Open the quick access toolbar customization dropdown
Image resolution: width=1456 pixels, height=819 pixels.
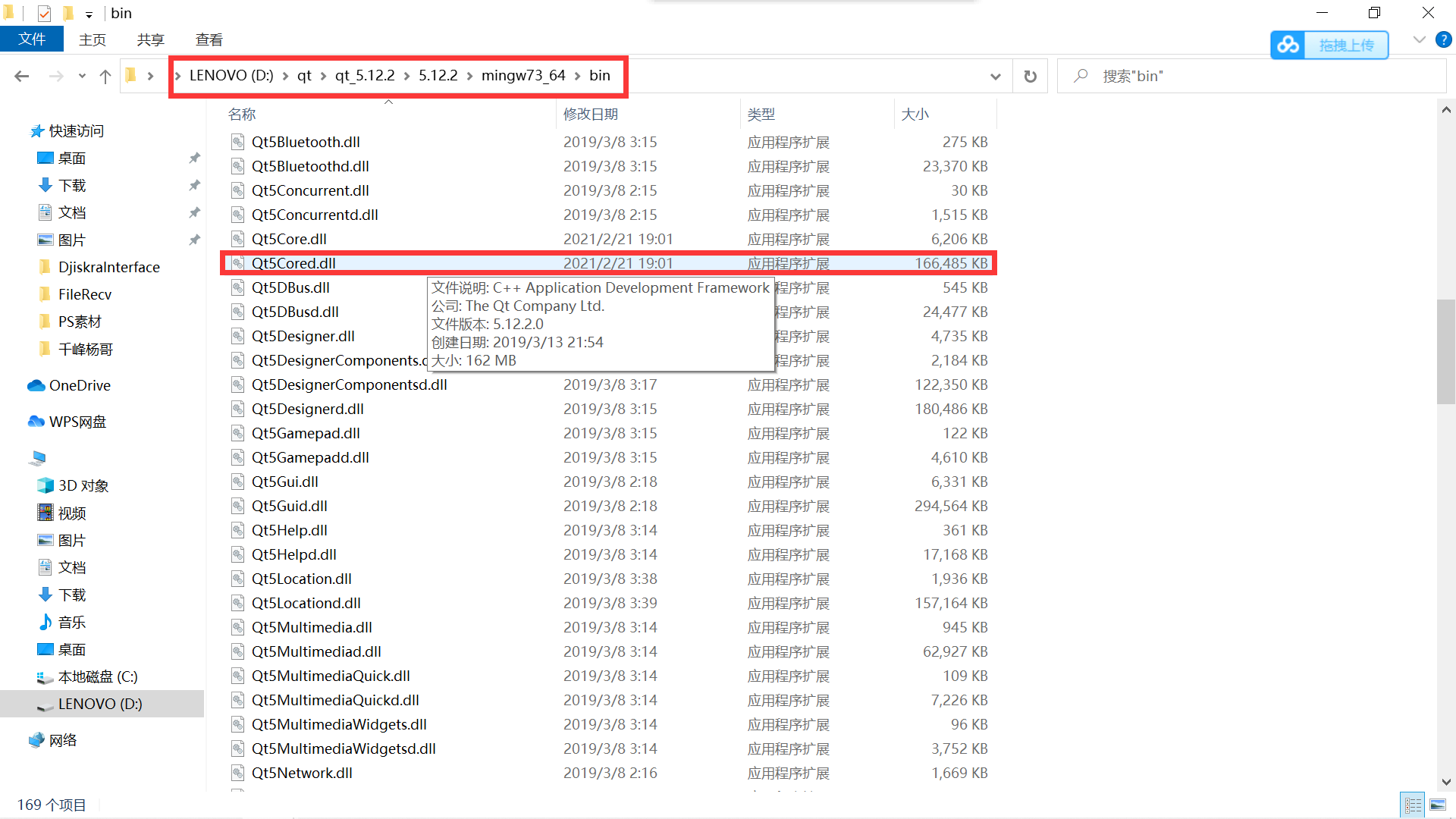(89, 14)
